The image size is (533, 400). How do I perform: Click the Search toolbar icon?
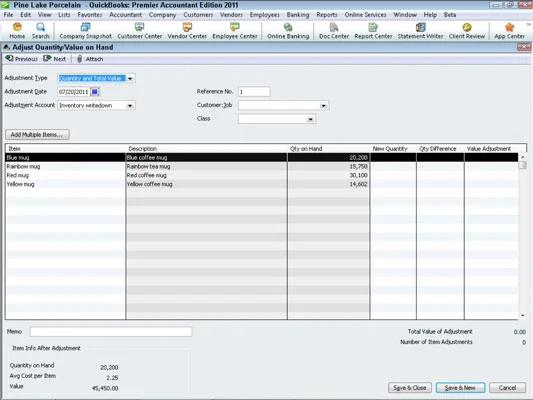[40, 31]
